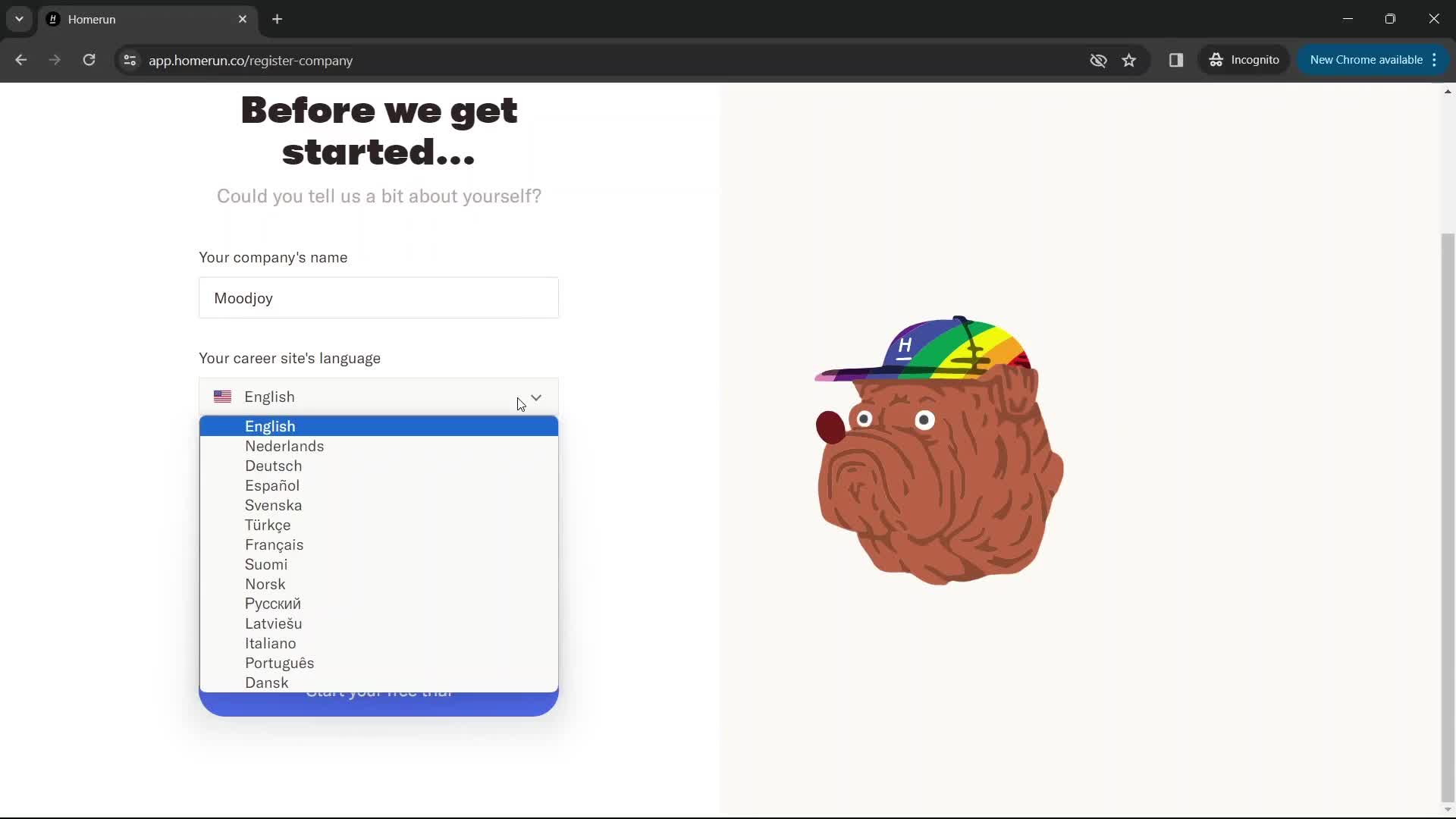Open Incognito profile indicator
Screen dimensions: 1456x819
(1244, 60)
